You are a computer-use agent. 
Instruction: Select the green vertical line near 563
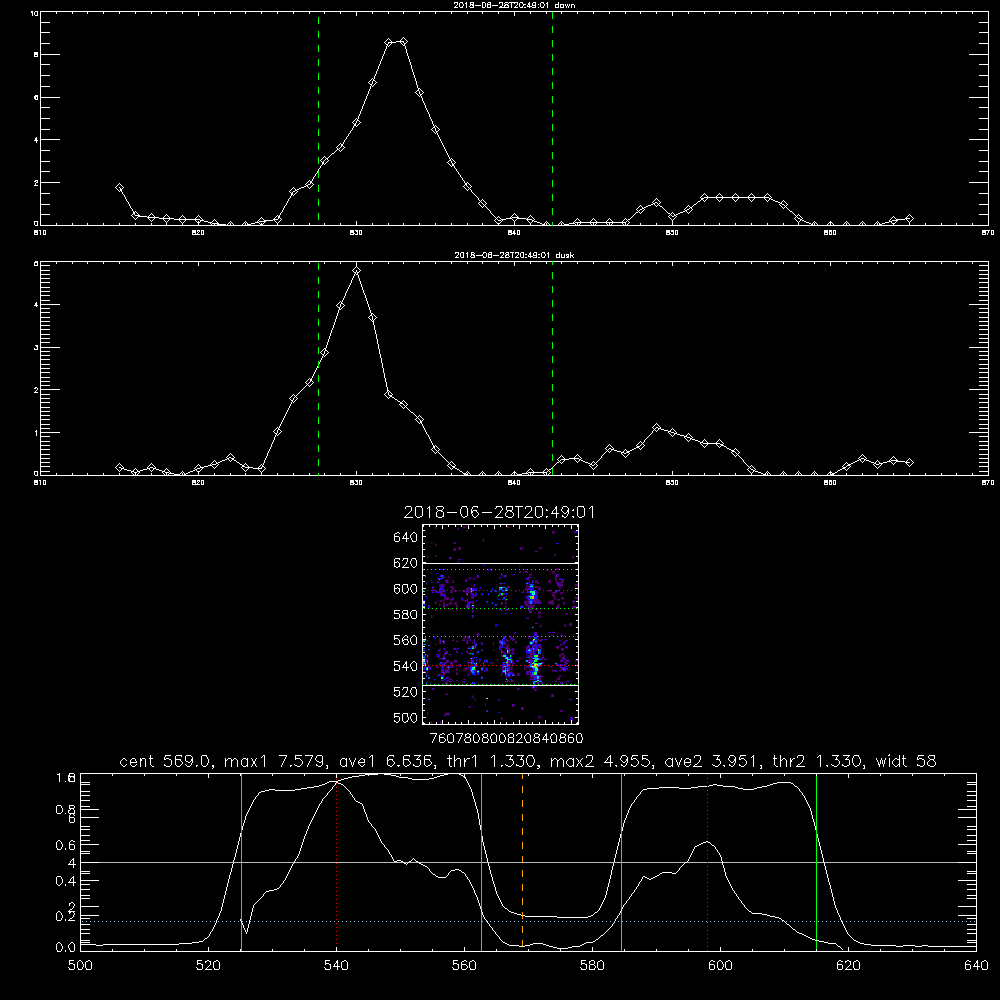pyautogui.click(x=482, y=861)
